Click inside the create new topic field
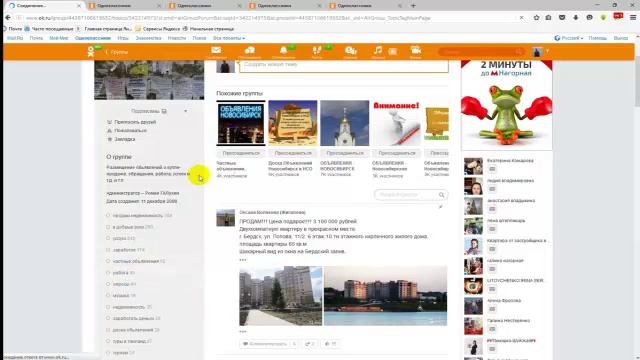 coord(344,66)
